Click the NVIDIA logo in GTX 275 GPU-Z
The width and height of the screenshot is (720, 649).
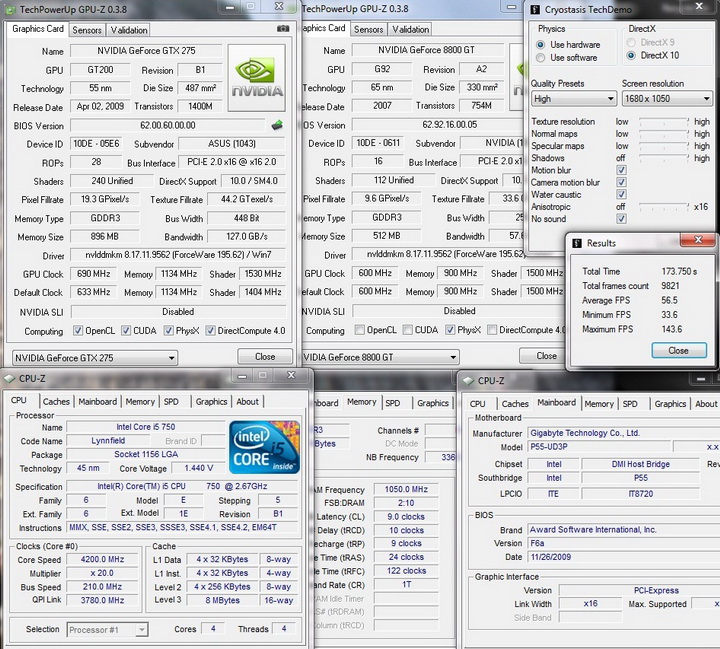tap(257, 78)
